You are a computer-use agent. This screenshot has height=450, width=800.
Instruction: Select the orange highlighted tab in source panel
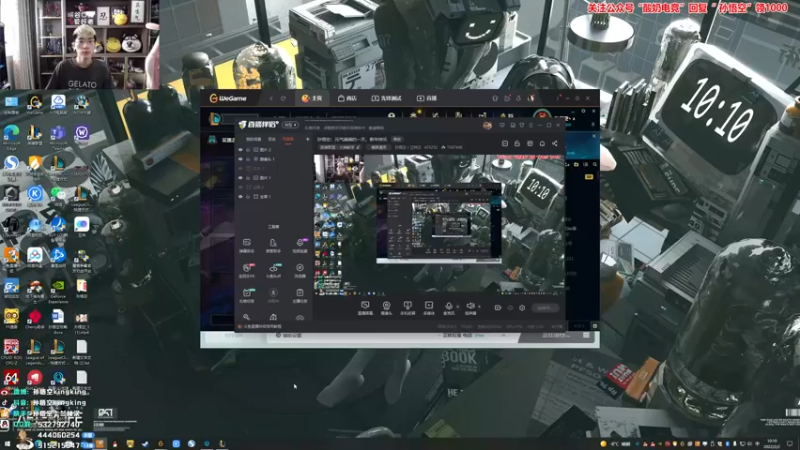pyautogui.click(x=288, y=139)
